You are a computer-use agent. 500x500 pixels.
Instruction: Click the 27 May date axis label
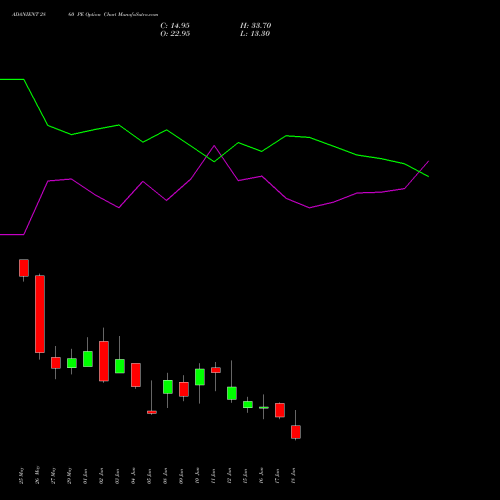54,475
